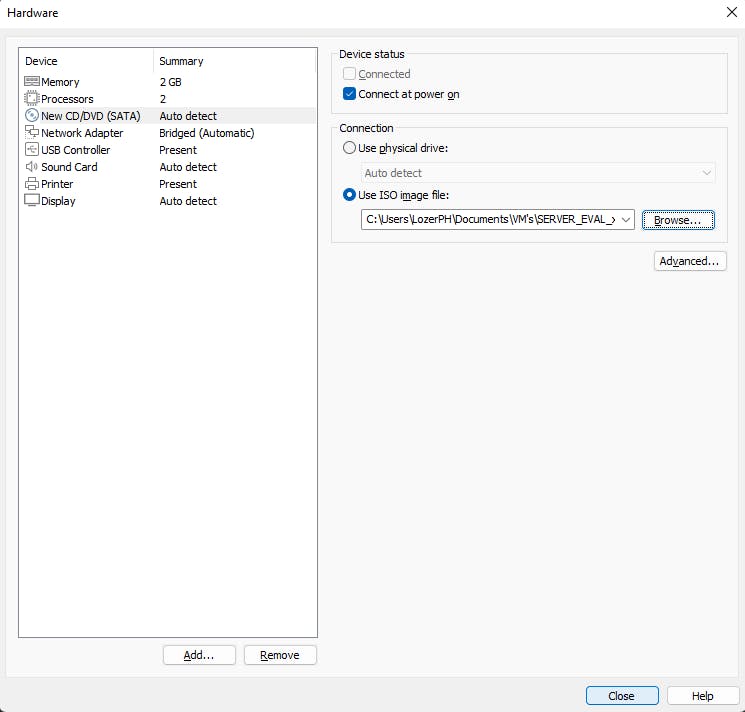
Task: Close the Hardware dialog via Close button
Action: point(622,696)
